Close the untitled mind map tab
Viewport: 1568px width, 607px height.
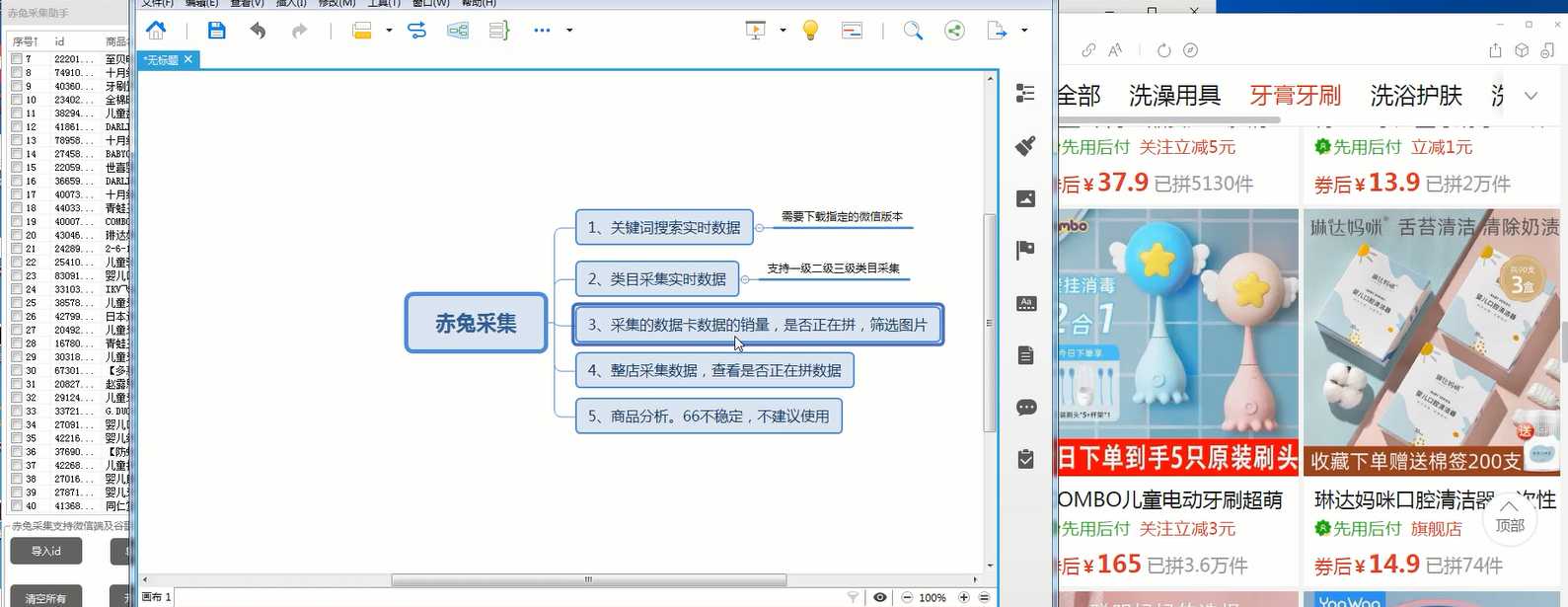(188, 59)
